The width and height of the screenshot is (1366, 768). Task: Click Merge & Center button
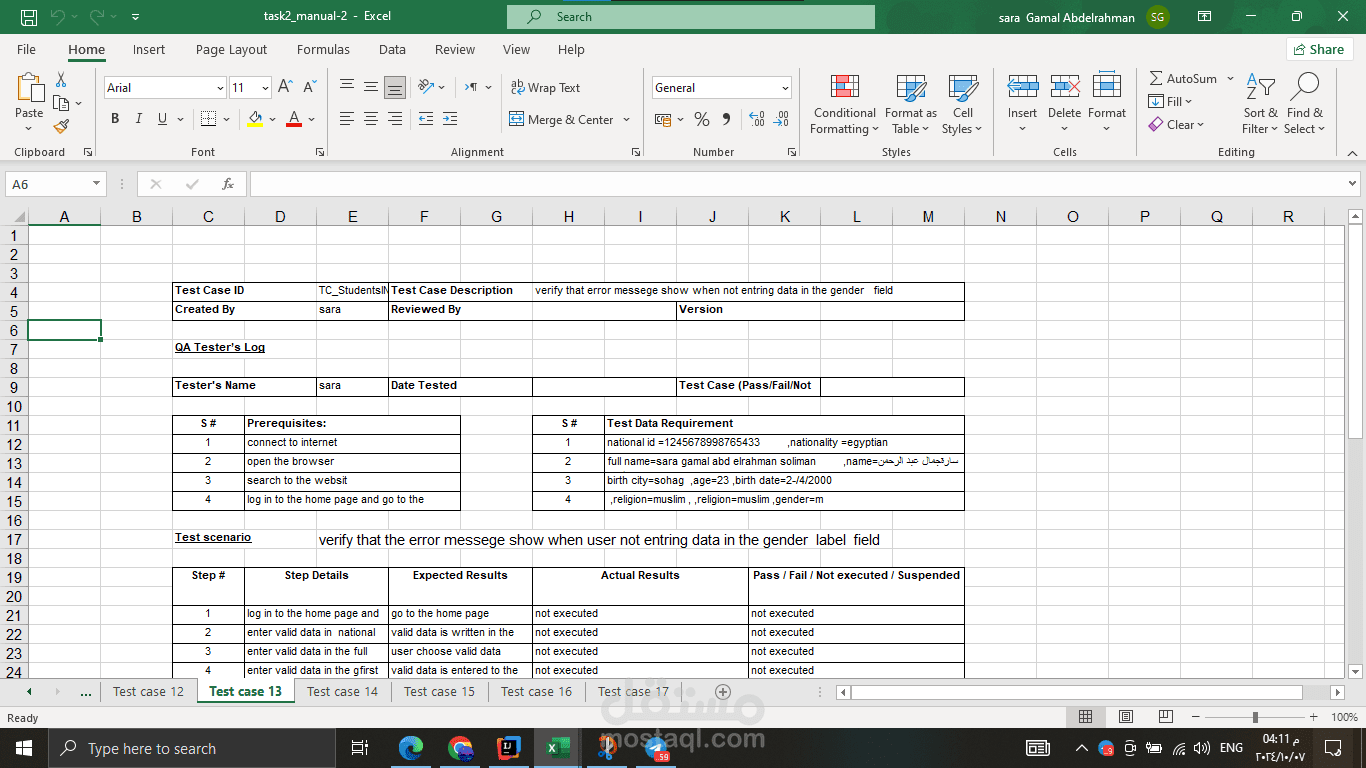(561, 120)
